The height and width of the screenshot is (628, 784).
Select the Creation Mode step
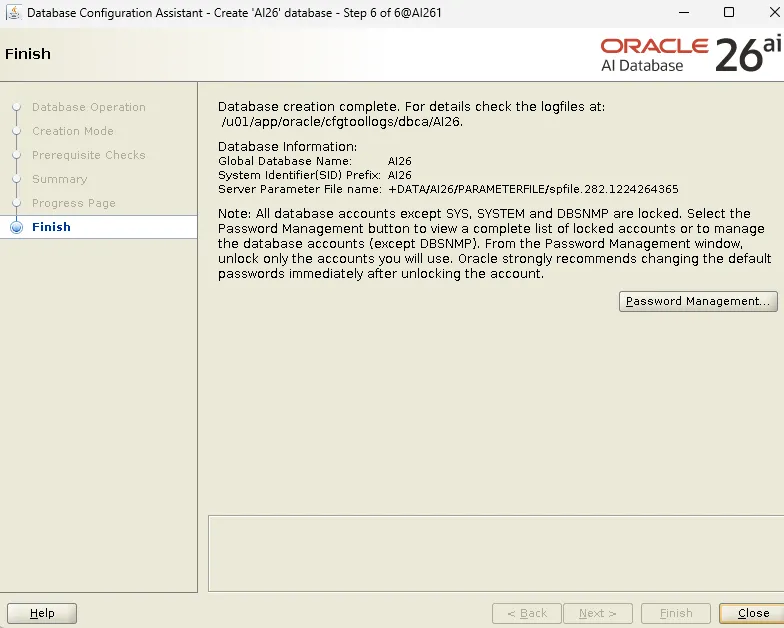point(72,131)
